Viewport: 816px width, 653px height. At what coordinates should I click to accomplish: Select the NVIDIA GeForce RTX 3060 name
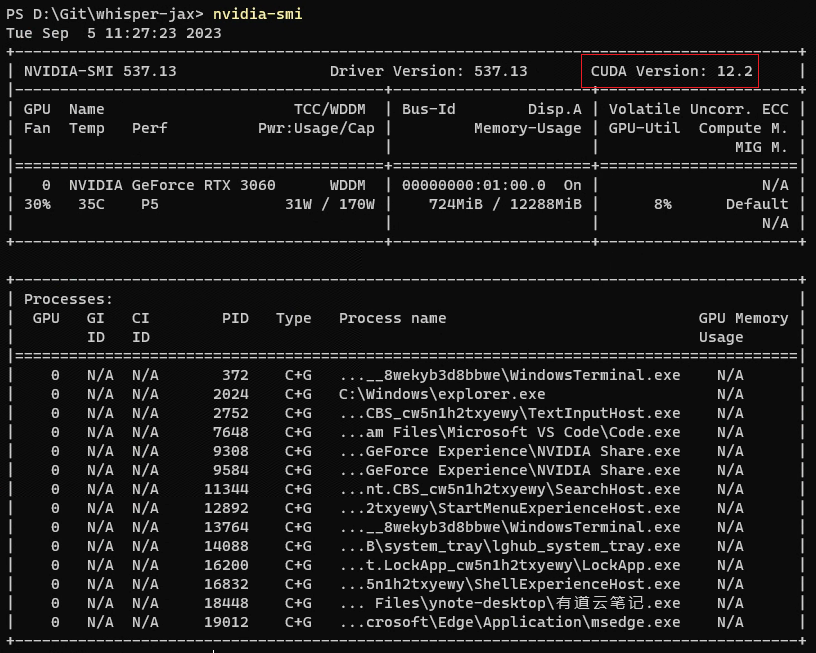172,185
